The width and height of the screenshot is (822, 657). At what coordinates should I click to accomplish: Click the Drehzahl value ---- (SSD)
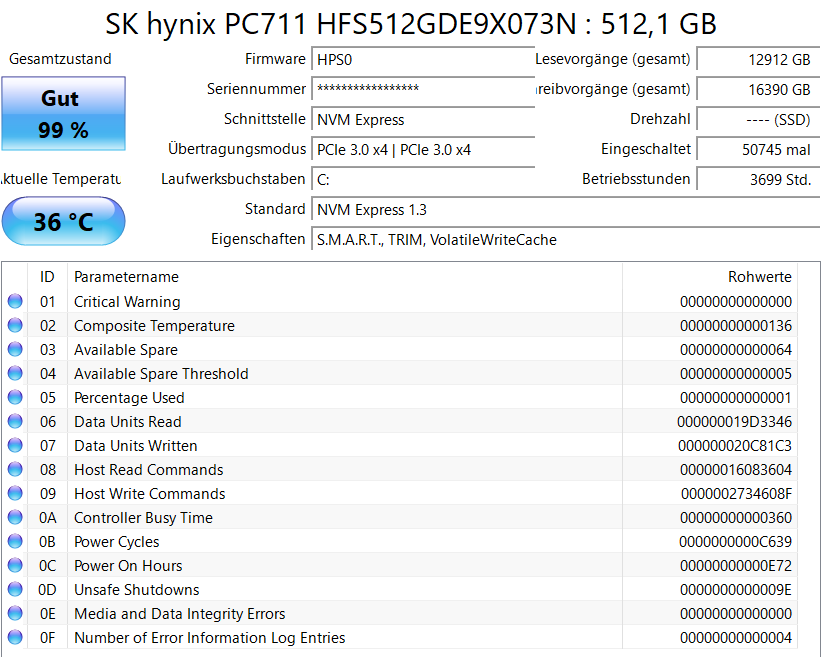click(x=758, y=120)
